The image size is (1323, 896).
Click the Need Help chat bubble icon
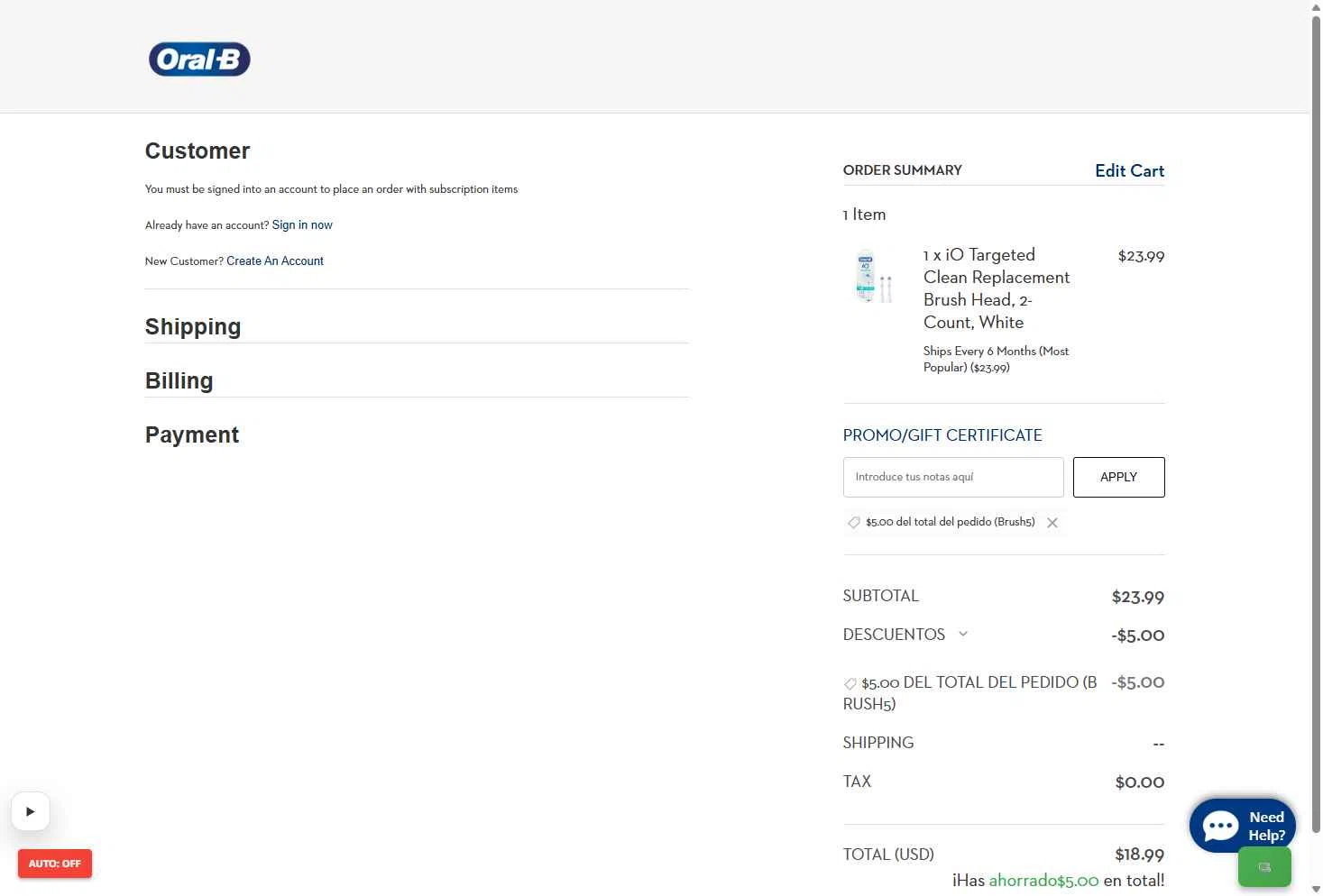click(x=1221, y=826)
